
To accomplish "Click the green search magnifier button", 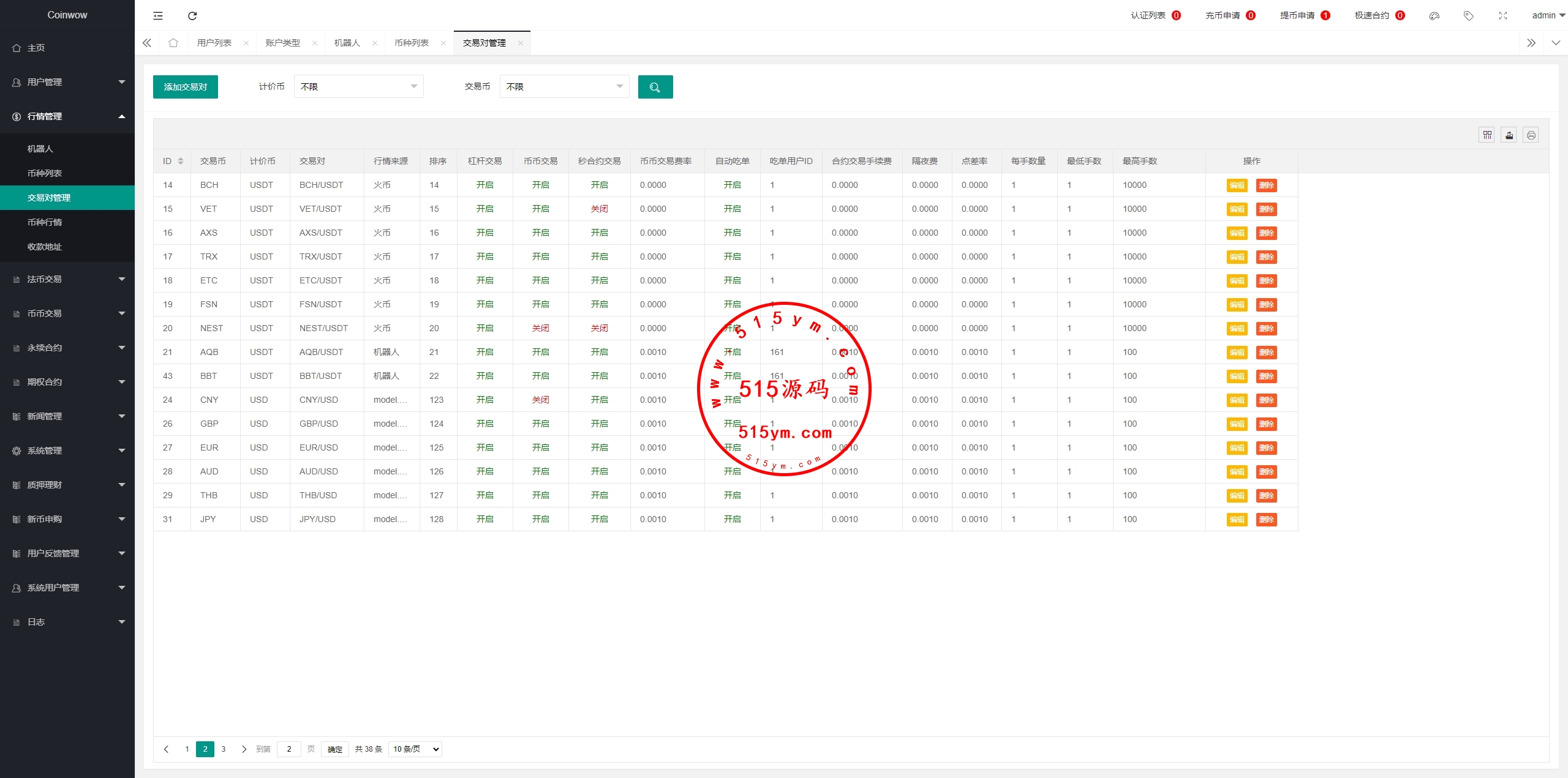I will click(x=655, y=87).
